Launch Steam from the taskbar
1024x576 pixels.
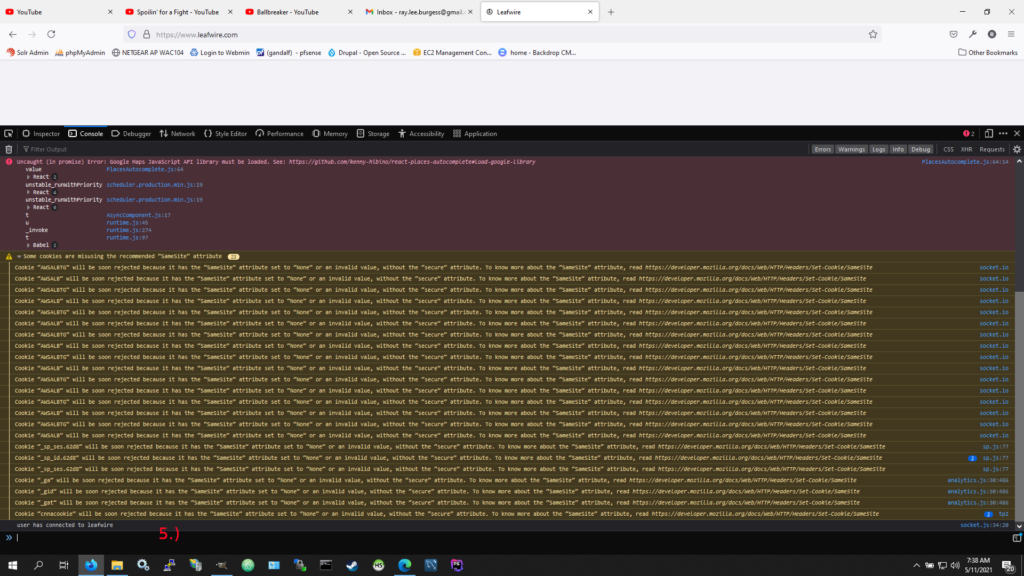click(352, 565)
